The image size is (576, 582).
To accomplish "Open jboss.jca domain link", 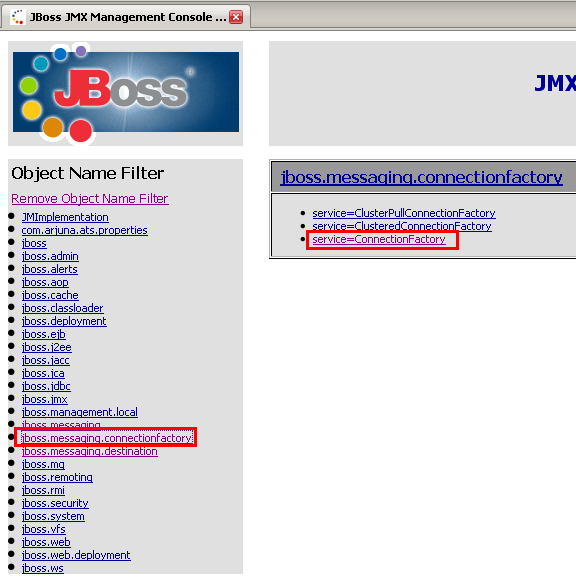I will pos(43,373).
